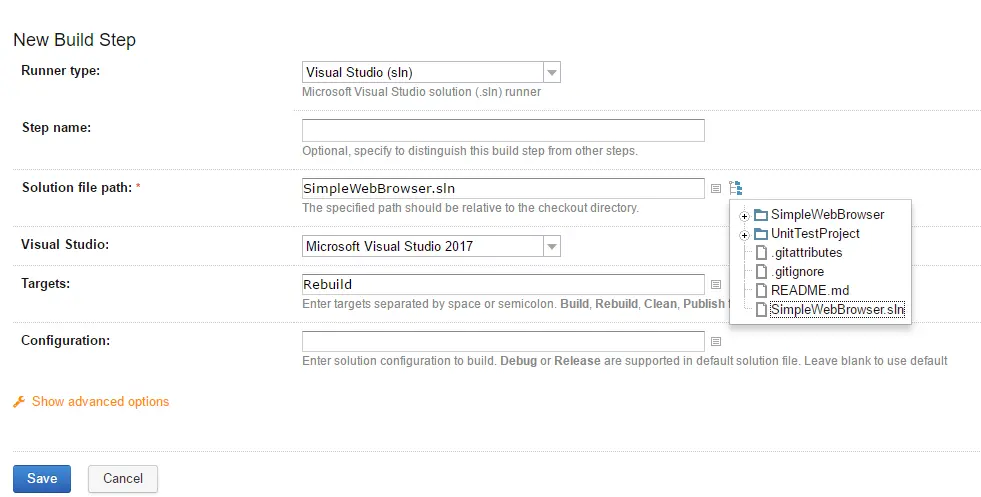Screen dimensions: 981x497
Task: Show advanced options
Action: (100, 402)
